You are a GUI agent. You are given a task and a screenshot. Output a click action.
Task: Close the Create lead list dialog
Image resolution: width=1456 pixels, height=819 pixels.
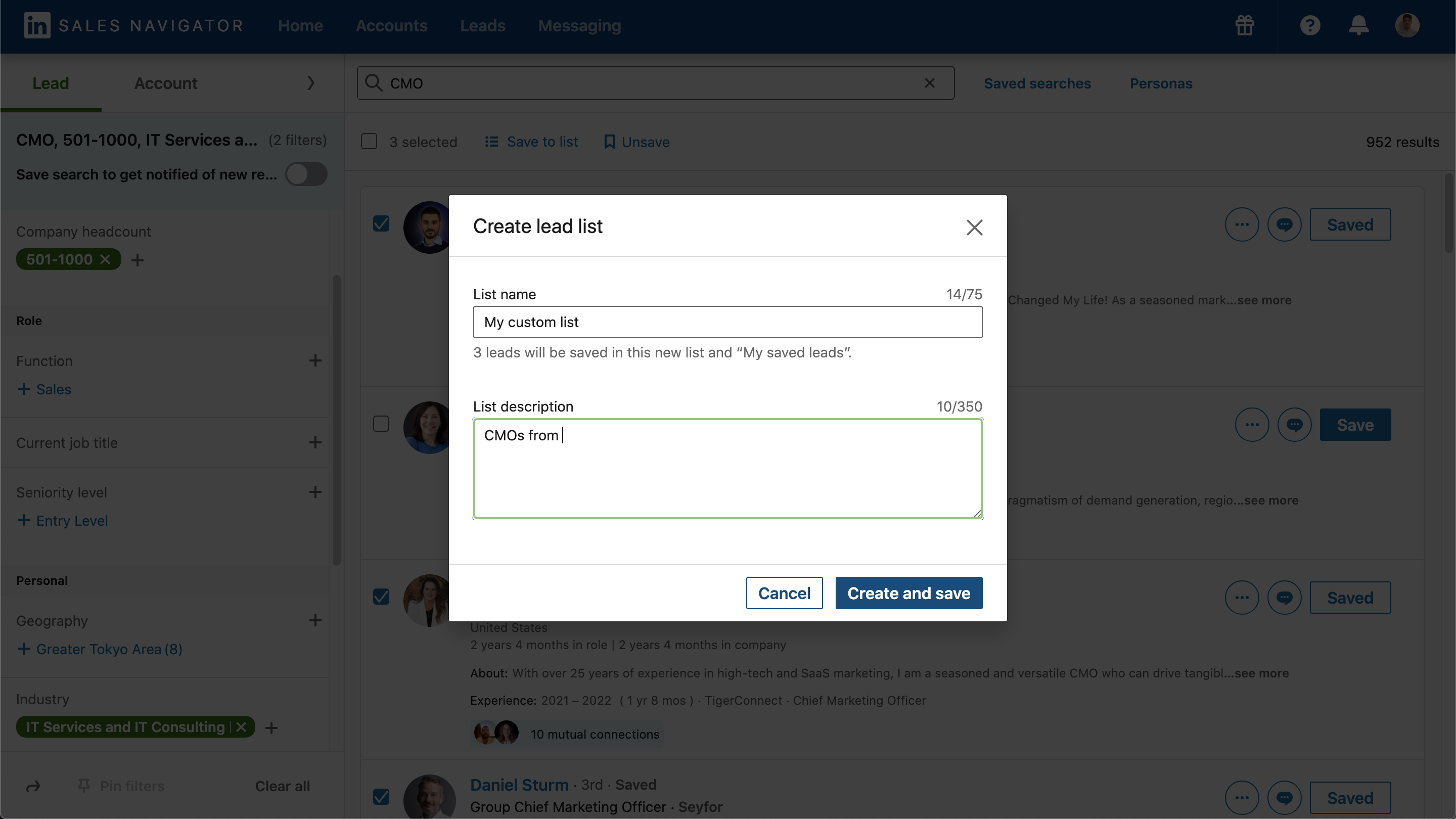[974, 227]
